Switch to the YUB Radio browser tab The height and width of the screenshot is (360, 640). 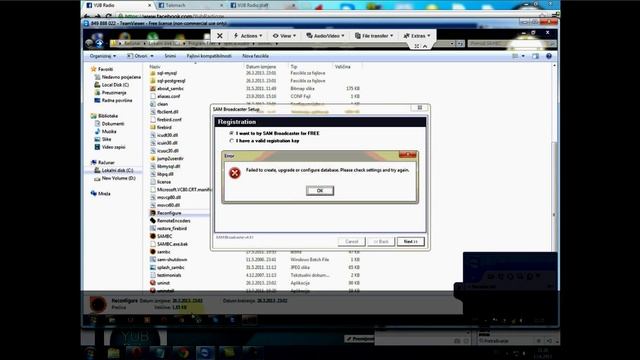tap(117, 5)
